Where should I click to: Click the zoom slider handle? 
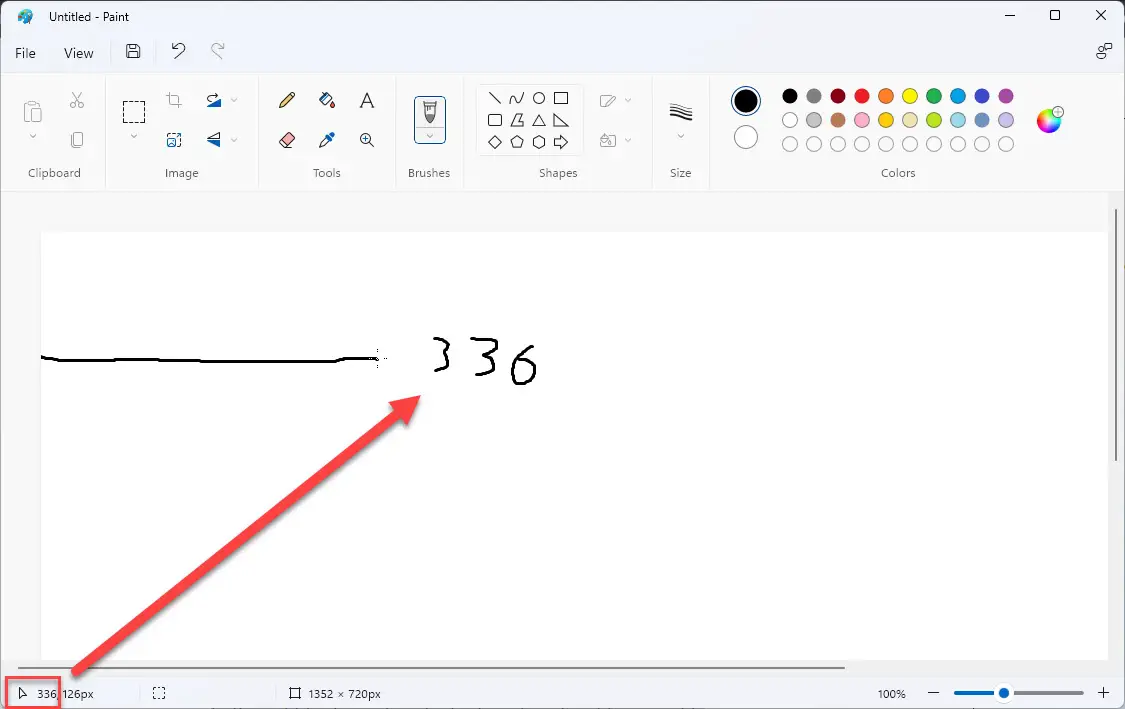coord(1004,692)
